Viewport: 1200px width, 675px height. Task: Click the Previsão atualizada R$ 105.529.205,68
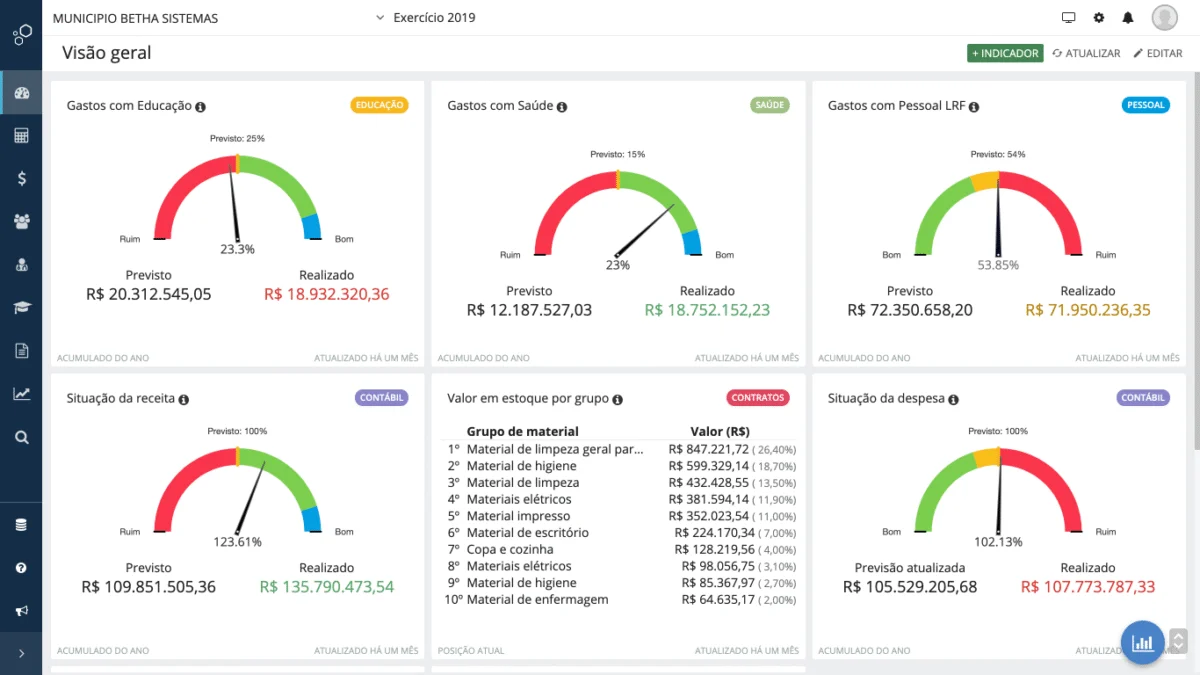pos(910,587)
